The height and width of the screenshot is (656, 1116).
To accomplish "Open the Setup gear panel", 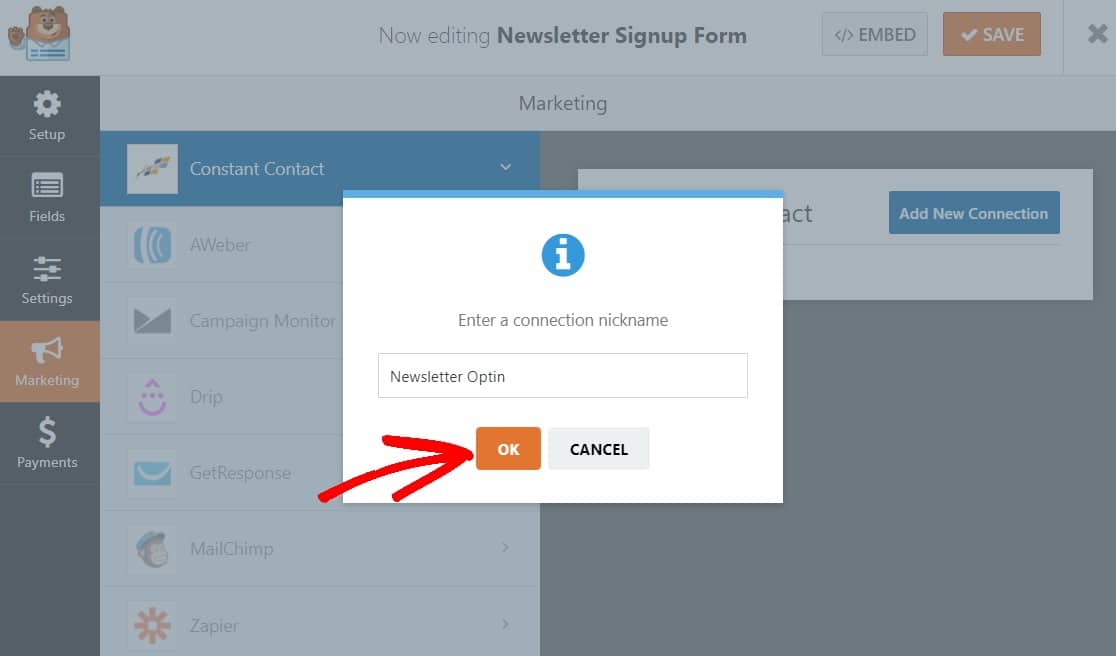I will pyautogui.click(x=47, y=105).
